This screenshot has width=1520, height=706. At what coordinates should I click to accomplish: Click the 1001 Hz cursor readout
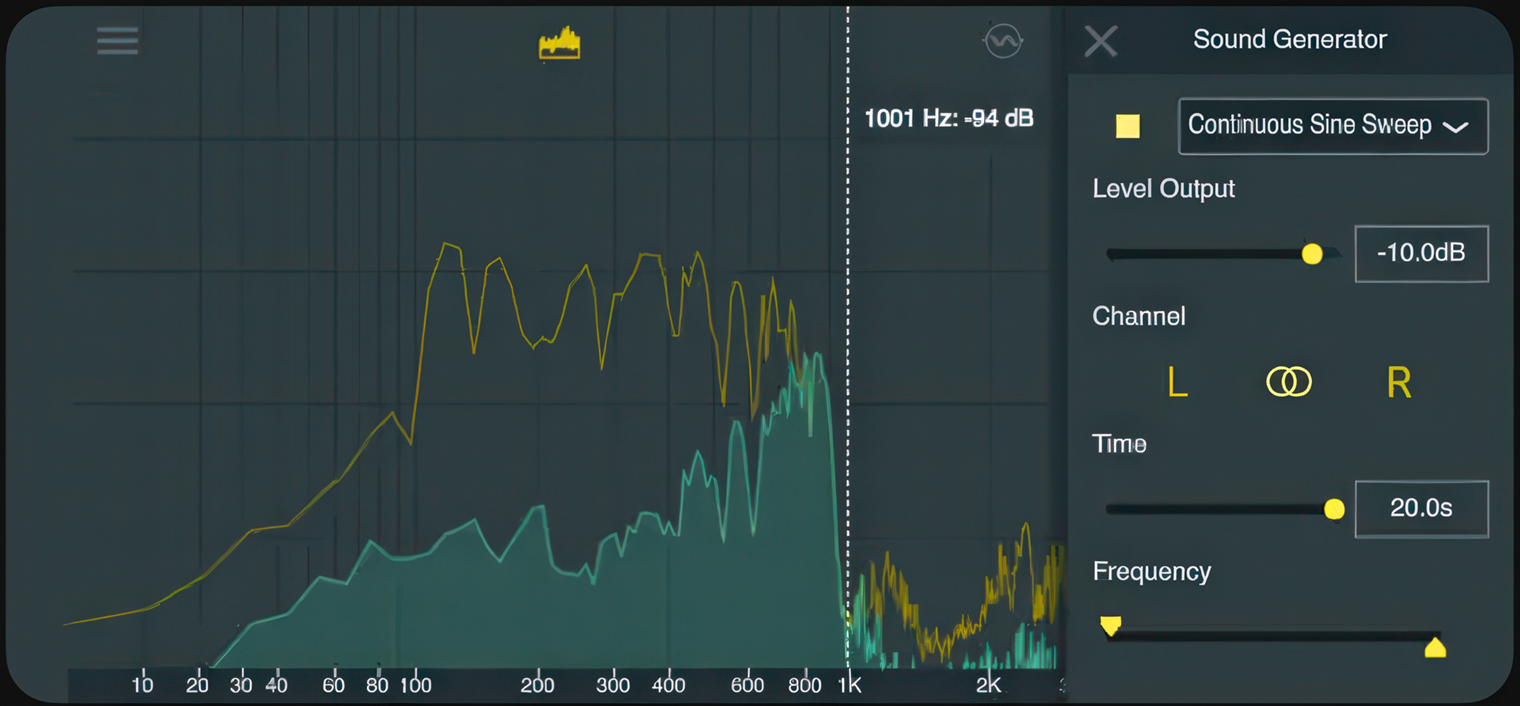[948, 118]
